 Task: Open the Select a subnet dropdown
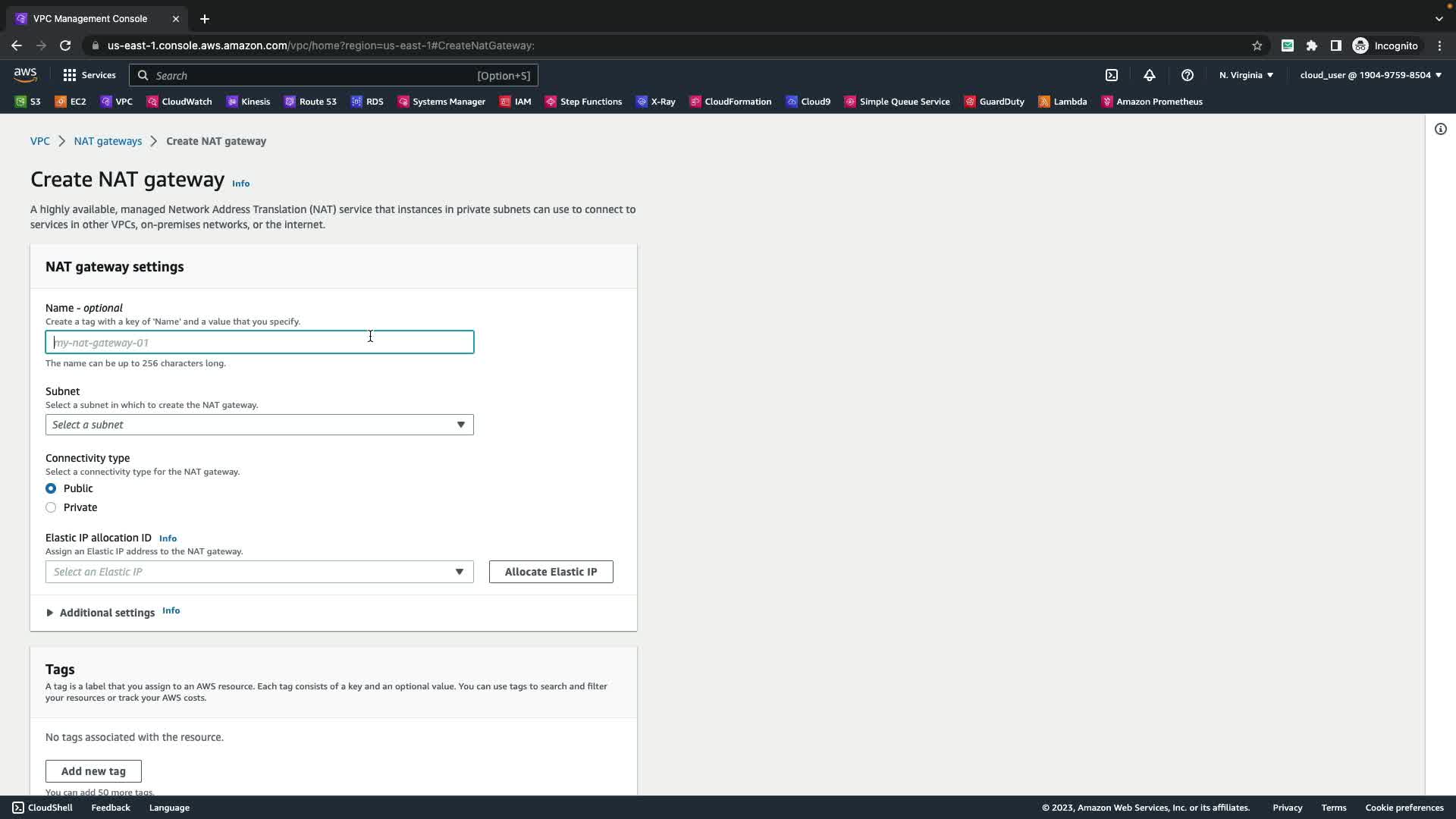pos(259,425)
